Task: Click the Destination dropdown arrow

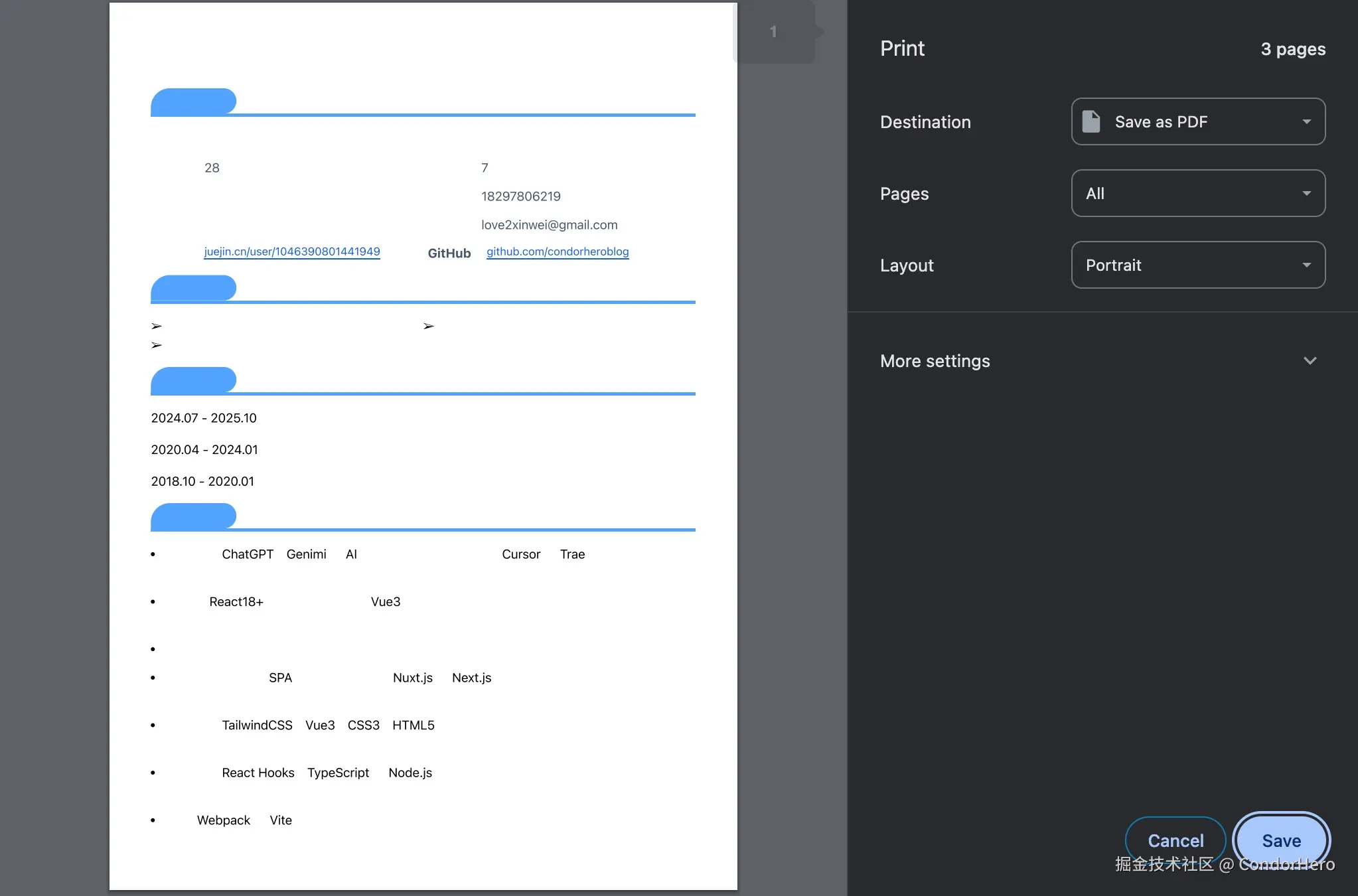Action: [x=1306, y=121]
